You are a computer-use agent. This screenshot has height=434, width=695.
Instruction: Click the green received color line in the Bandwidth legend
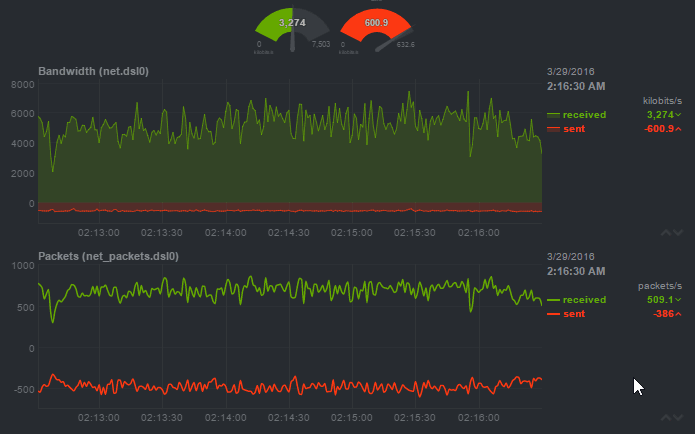pyautogui.click(x=553, y=115)
